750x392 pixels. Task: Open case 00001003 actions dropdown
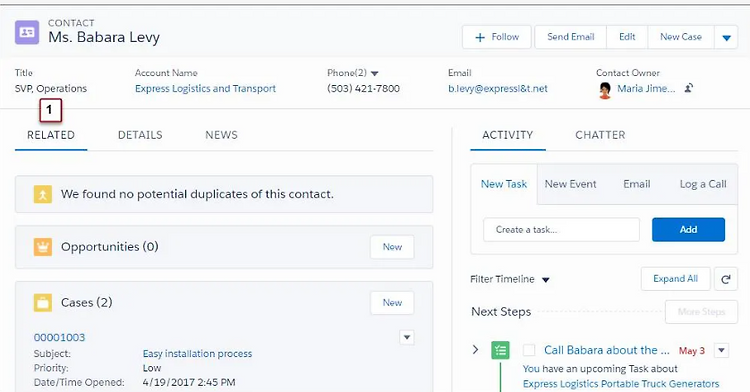pos(407,338)
